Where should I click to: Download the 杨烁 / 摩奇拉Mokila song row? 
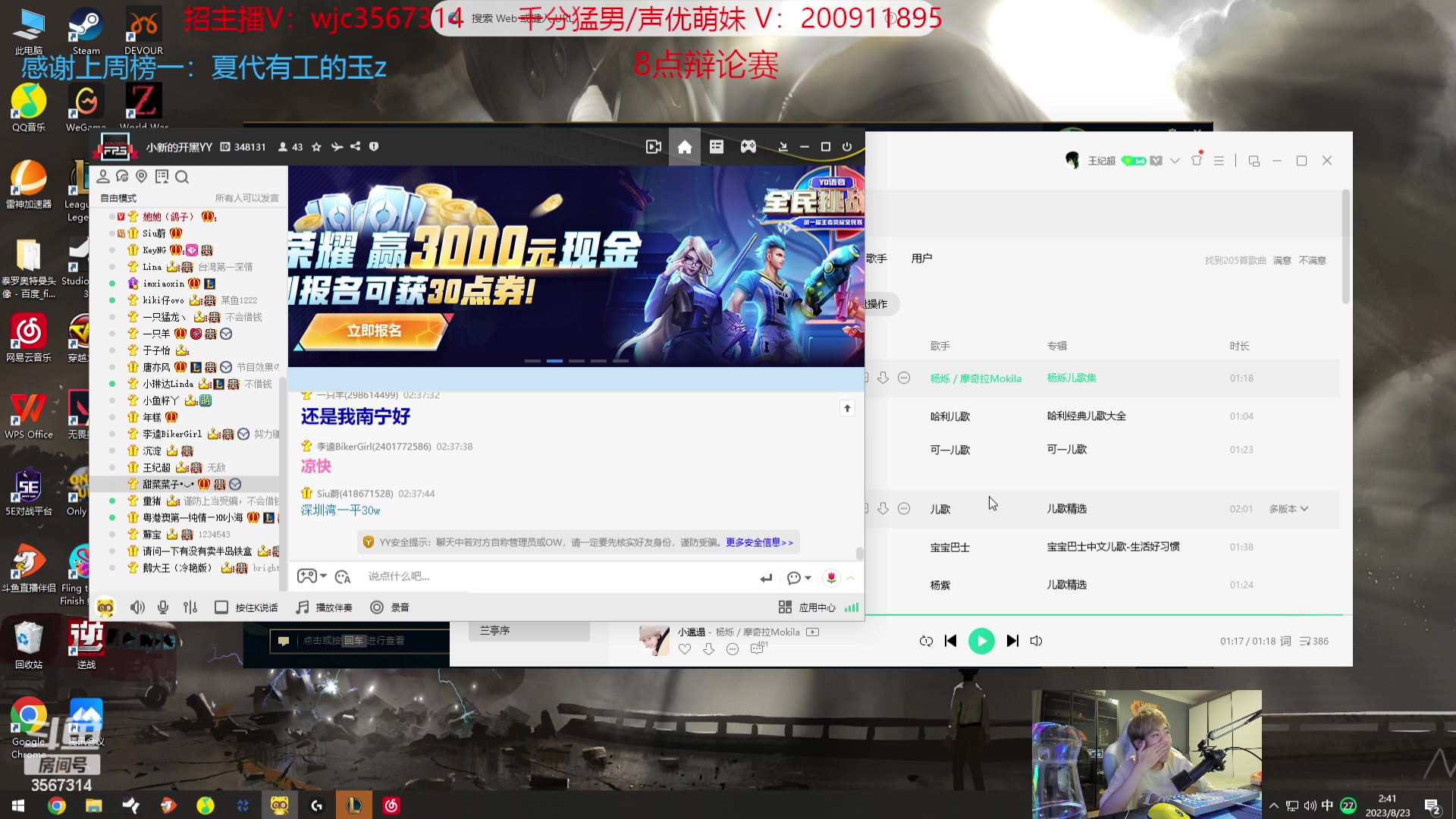click(883, 378)
